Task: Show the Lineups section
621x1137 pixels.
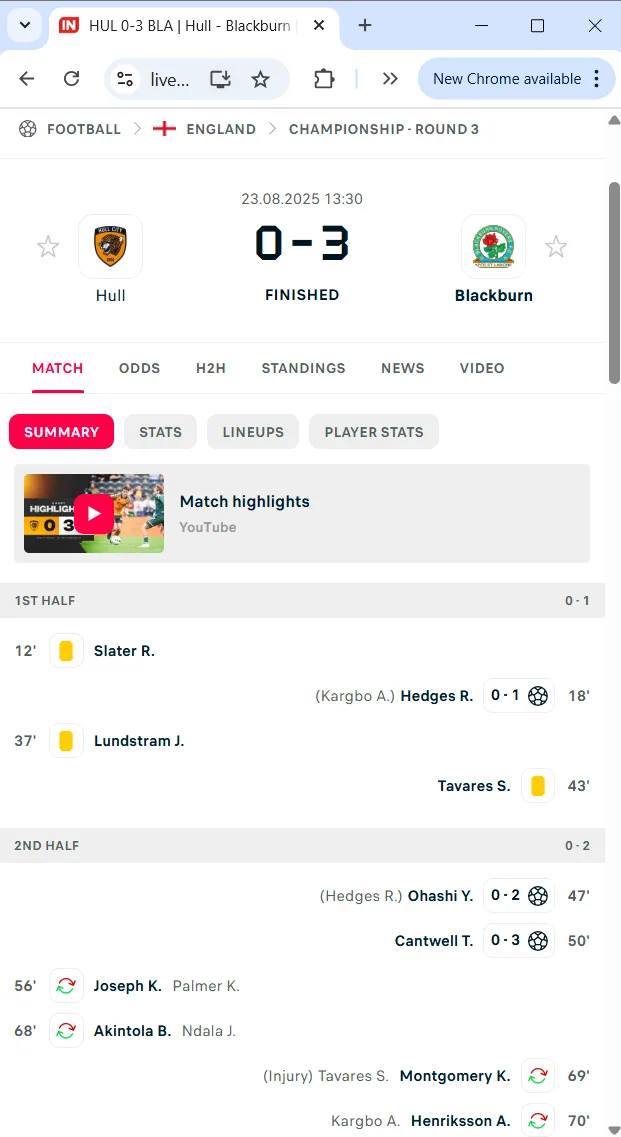Action: coord(253,432)
